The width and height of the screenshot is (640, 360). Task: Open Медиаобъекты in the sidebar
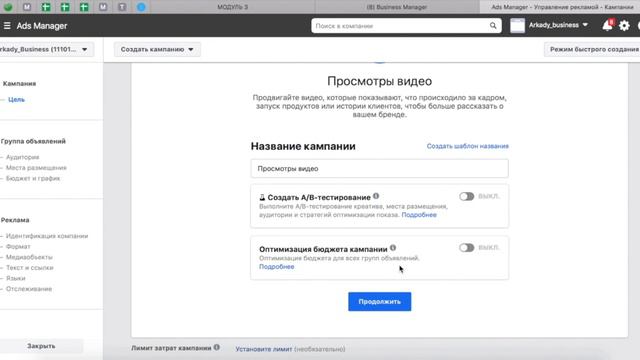pos(29,257)
